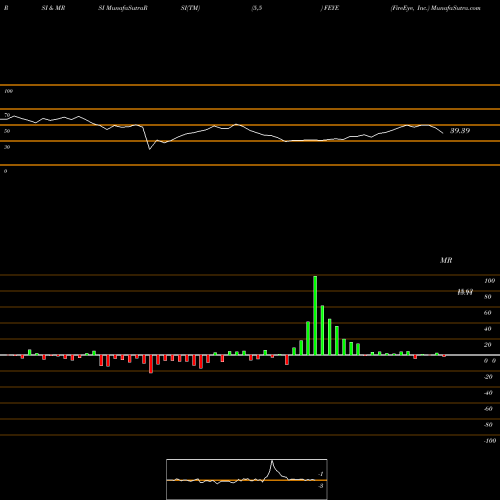Click the MR axis label -100
This screenshot has height=500, width=500.
[490, 441]
